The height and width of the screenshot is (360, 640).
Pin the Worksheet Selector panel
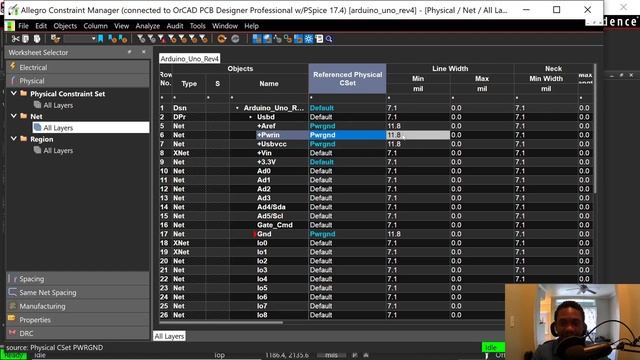tap(130, 52)
